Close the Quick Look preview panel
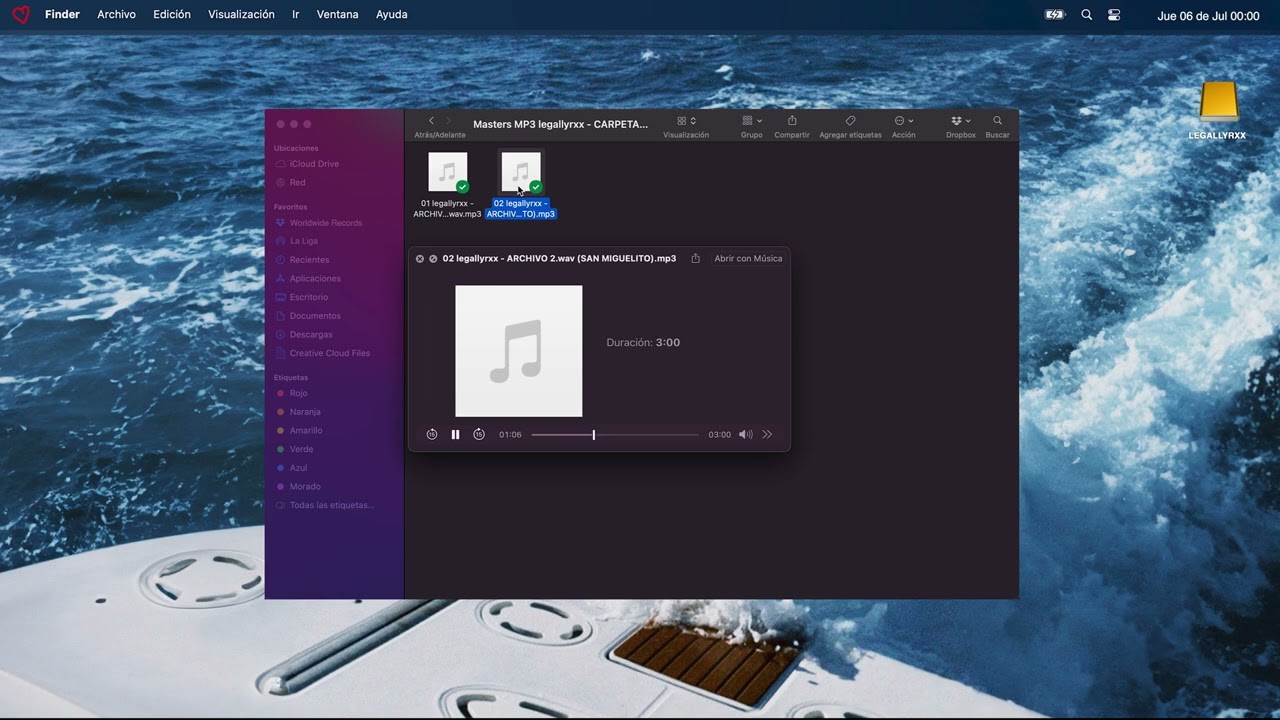This screenshot has height=720, width=1280. [x=420, y=258]
